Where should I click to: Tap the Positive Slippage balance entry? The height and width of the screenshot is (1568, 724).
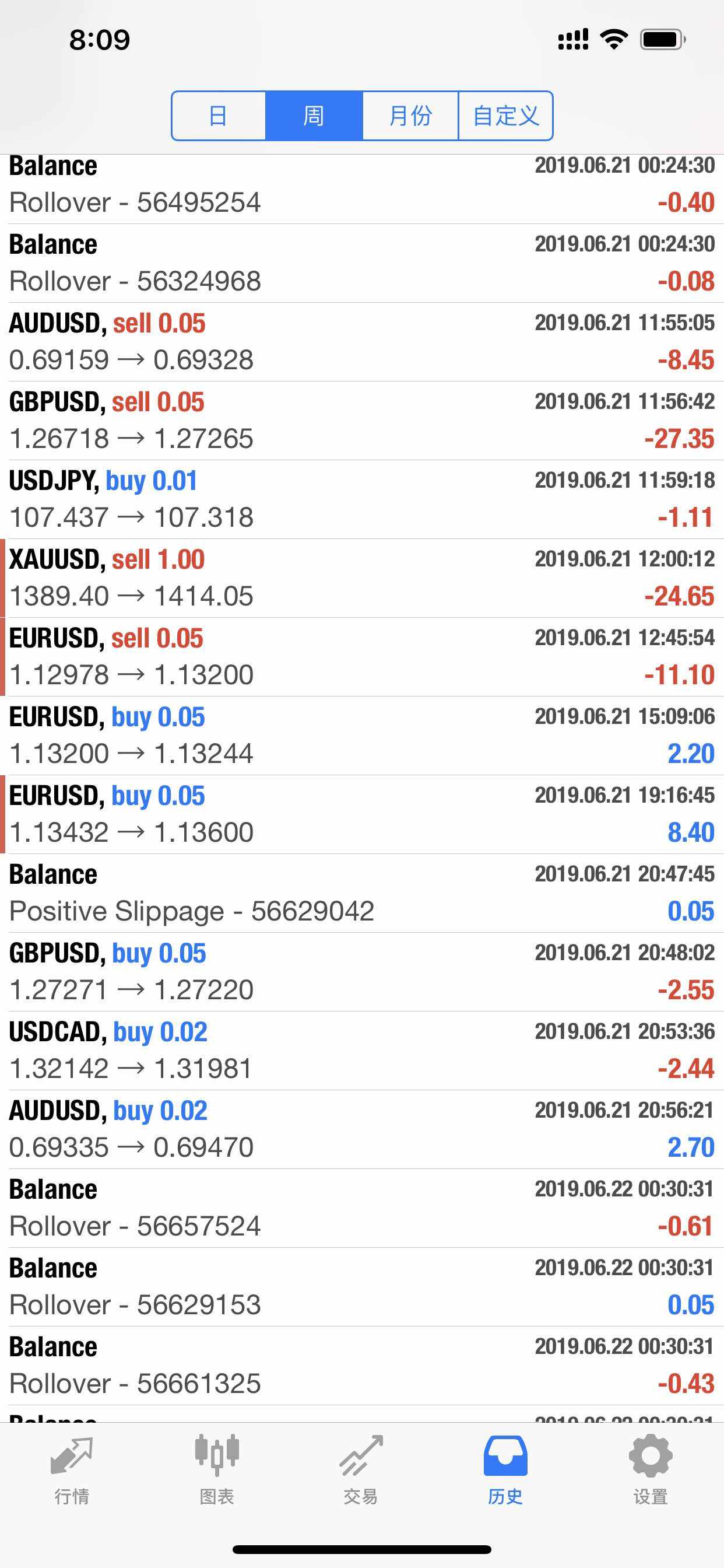362,893
